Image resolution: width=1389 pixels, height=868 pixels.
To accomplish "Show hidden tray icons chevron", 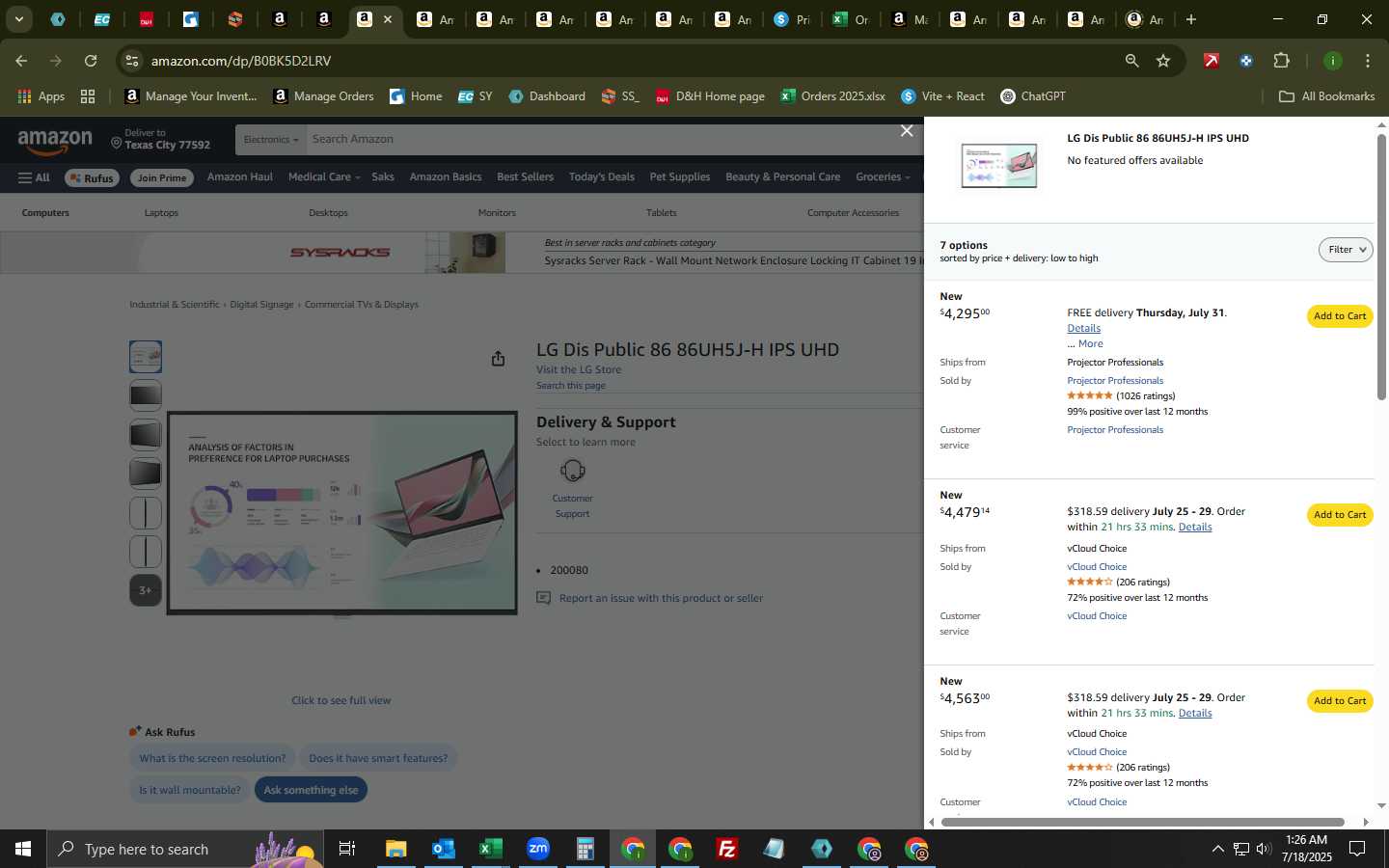I will pyautogui.click(x=1217, y=849).
